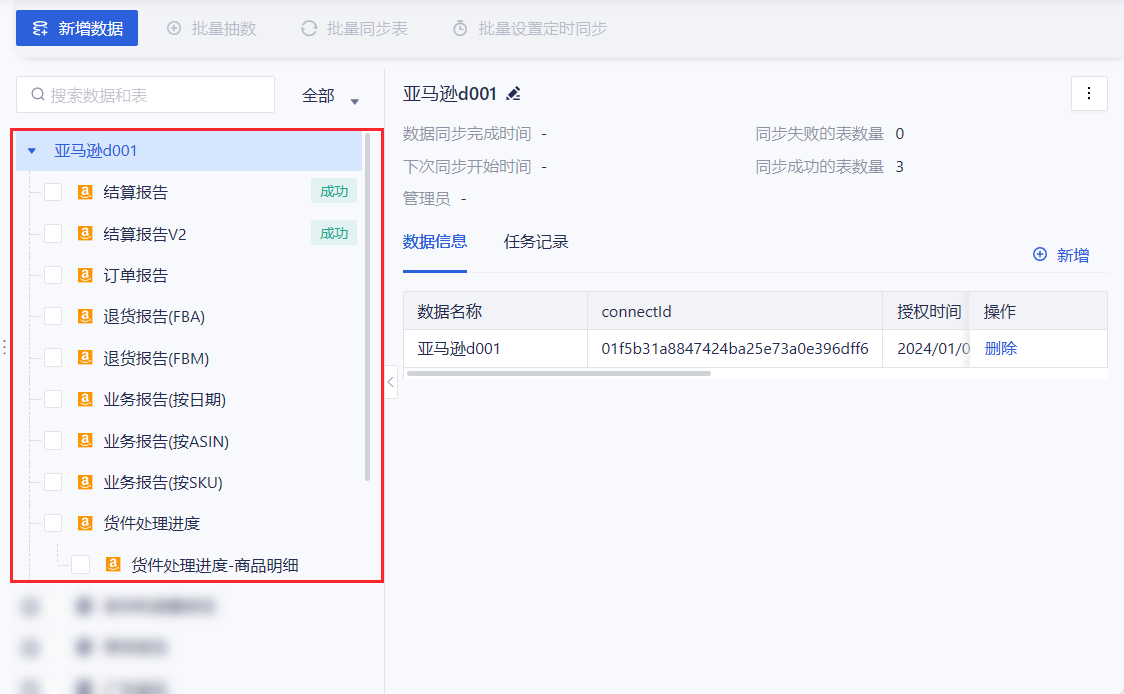Screen dimensions: 1124x694
Task: Click the 成功 badge on 结算报告
Action: point(334,191)
